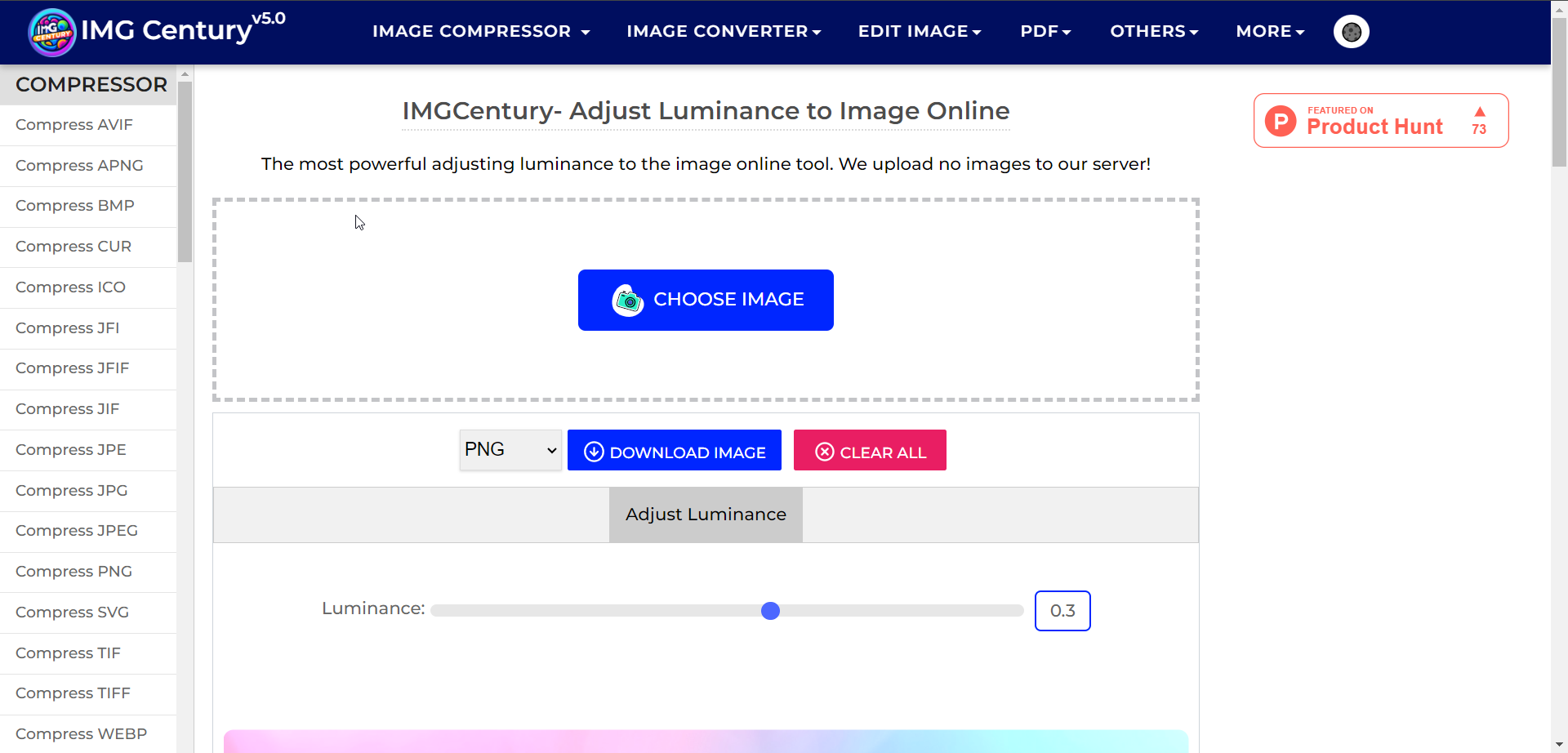This screenshot has height=753, width=1568.
Task: Click the luminance value field showing 0.3
Action: [1062, 610]
